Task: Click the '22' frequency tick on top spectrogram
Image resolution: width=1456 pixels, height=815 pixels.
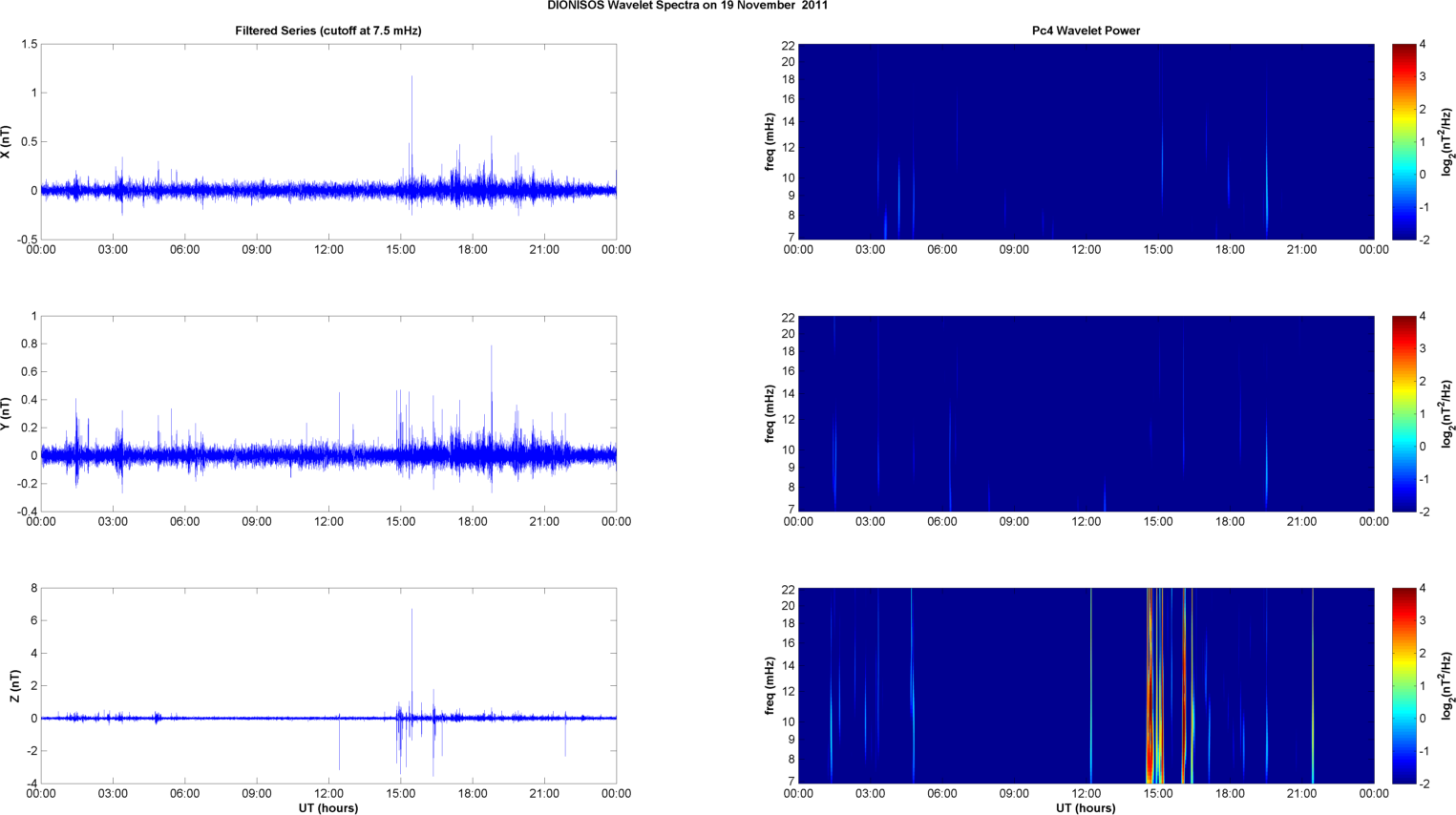Action: 789,46
